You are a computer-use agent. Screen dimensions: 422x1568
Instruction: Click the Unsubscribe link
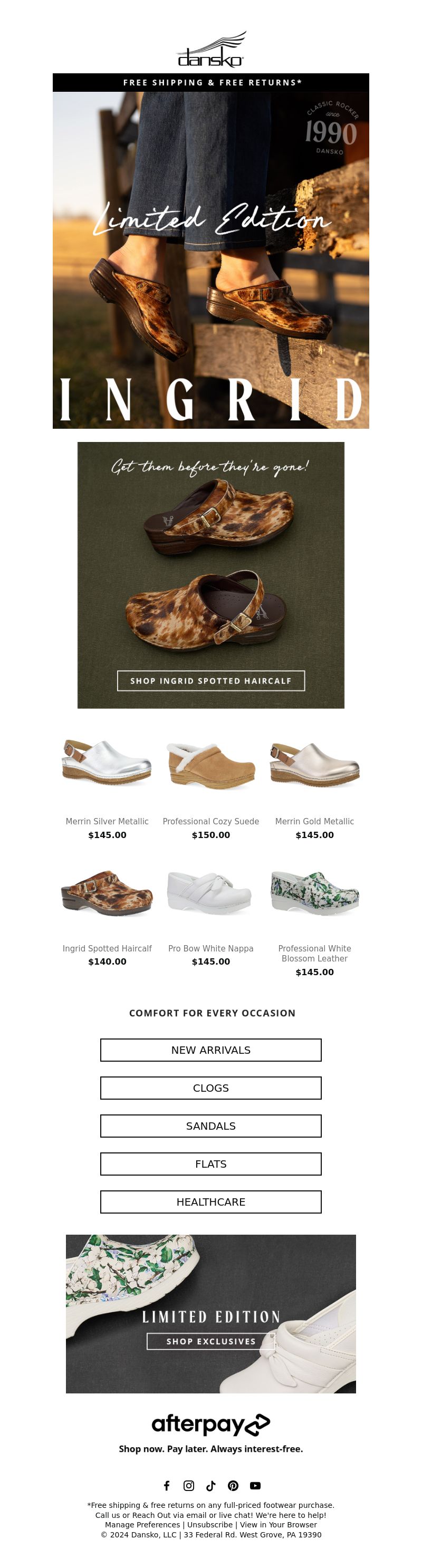(x=209, y=1525)
